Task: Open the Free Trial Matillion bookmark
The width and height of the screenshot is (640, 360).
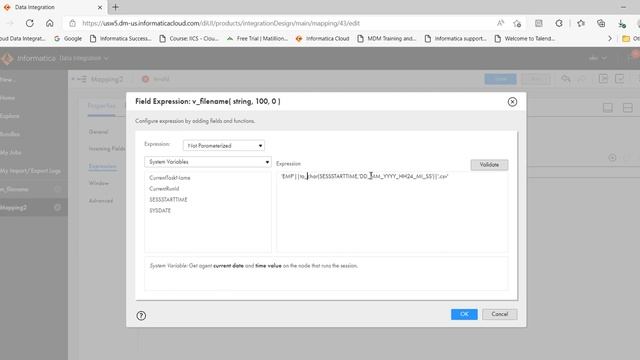Action: (x=257, y=38)
